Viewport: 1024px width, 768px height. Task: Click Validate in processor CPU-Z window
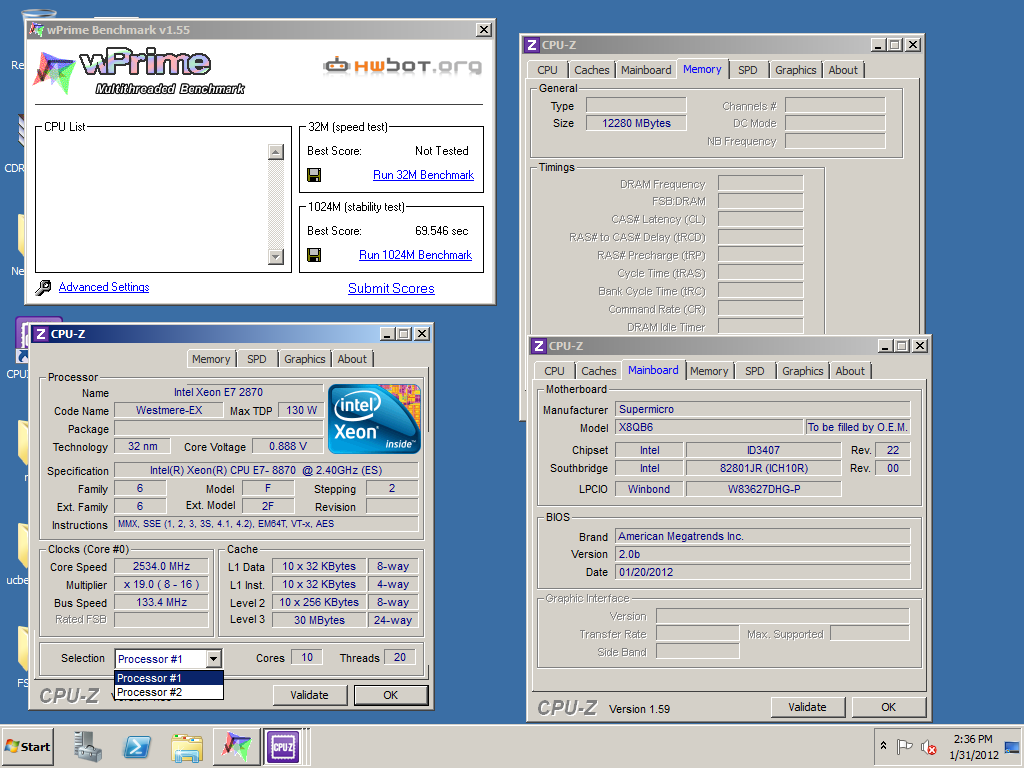tap(310, 695)
